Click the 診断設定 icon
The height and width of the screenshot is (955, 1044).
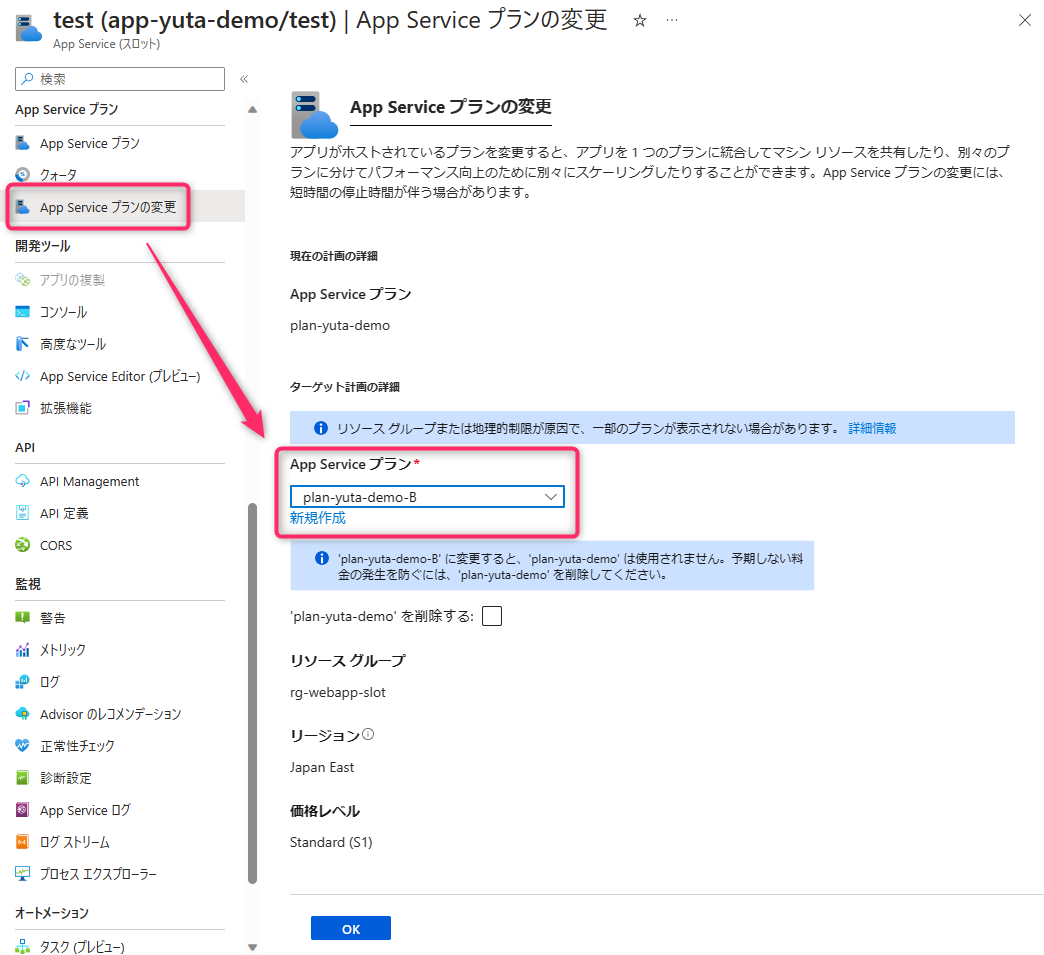(x=23, y=777)
